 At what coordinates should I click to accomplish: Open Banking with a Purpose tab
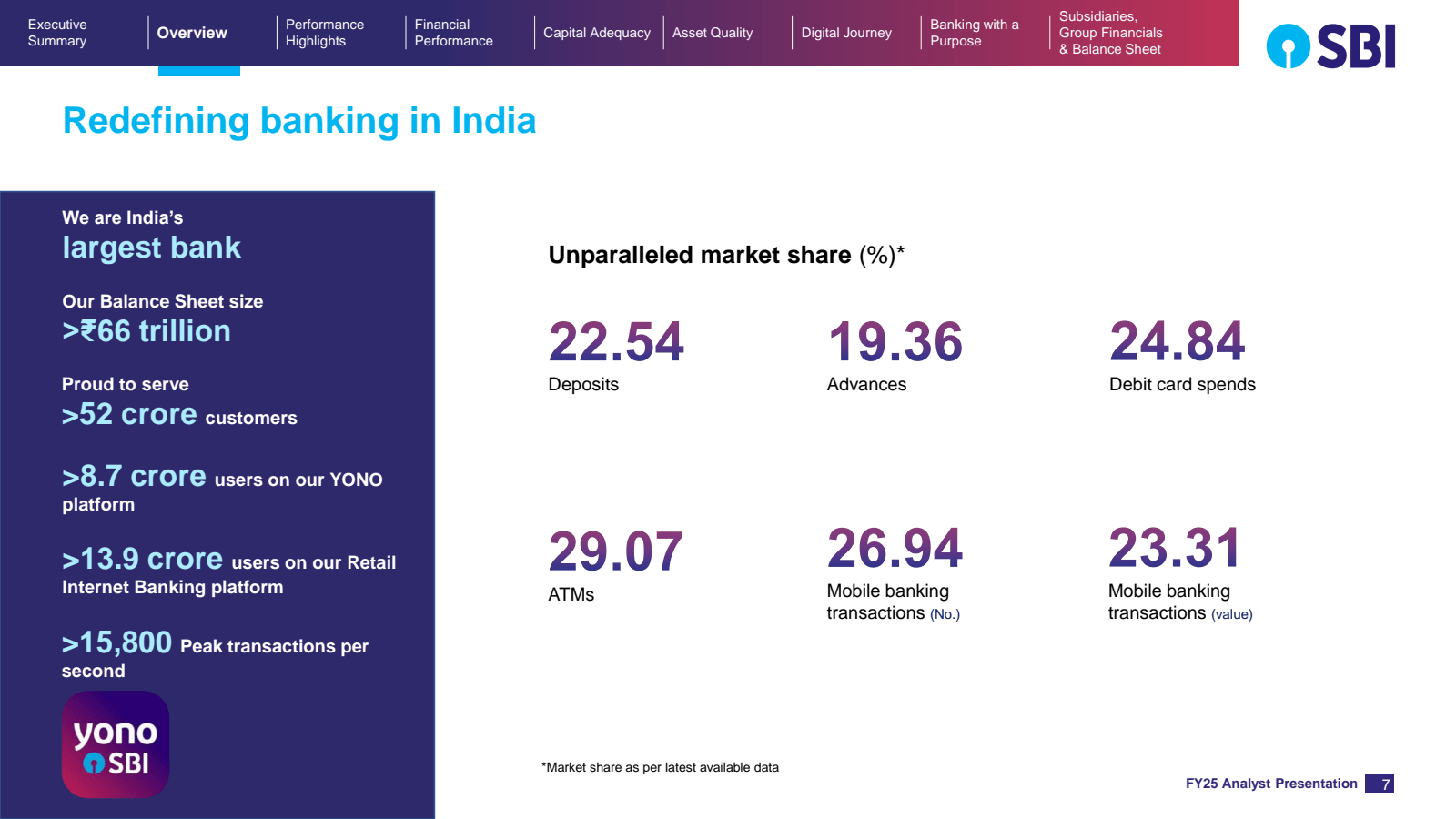tap(975, 33)
